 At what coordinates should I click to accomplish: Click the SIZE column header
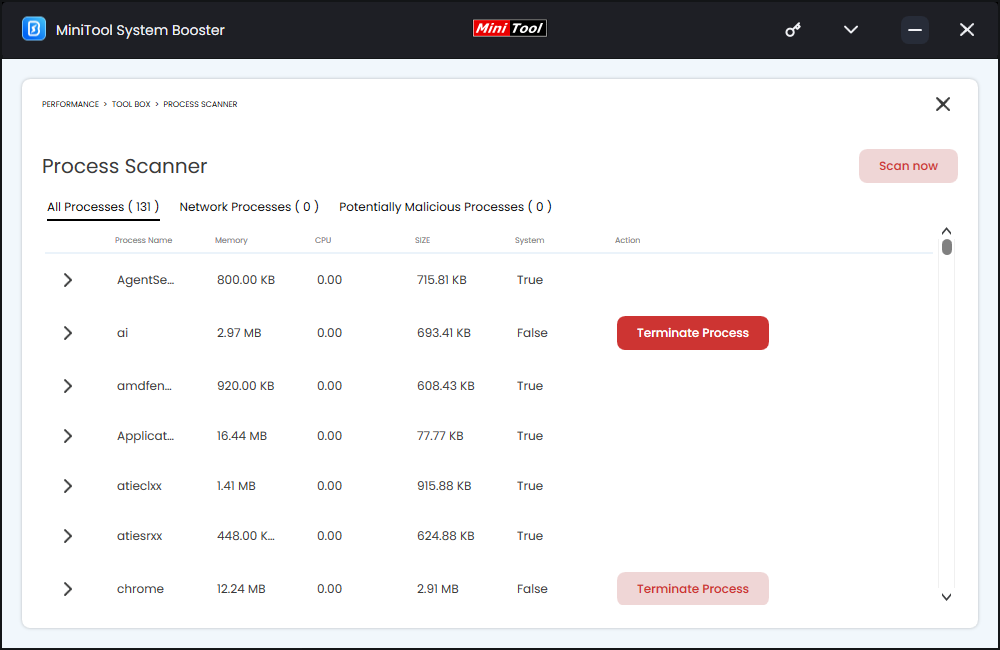(422, 240)
